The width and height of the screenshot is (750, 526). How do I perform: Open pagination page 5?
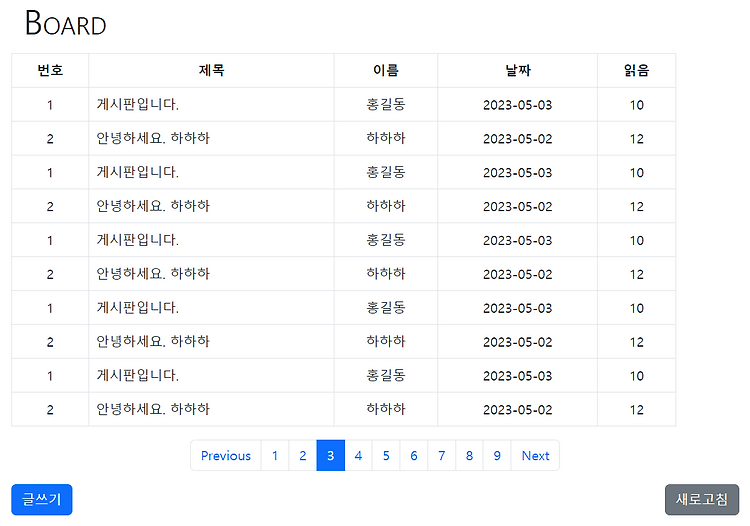point(386,455)
